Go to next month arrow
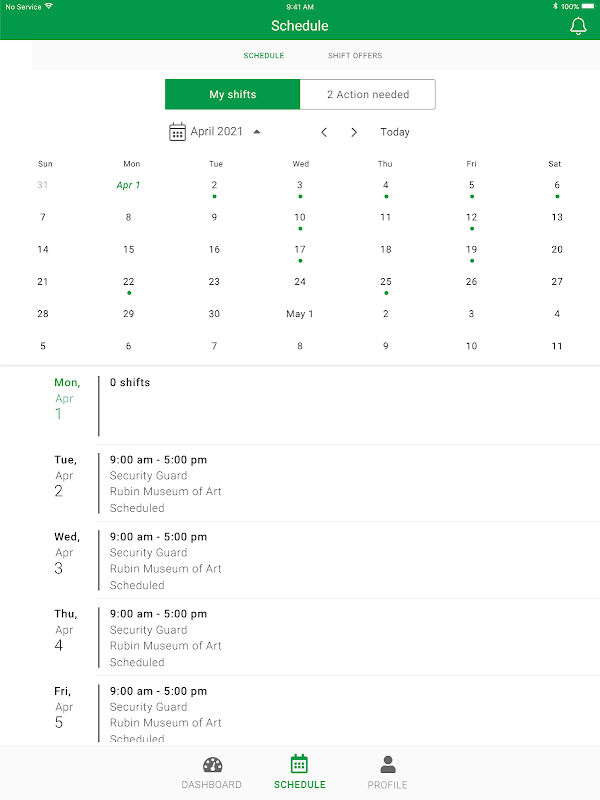The width and height of the screenshot is (600, 800). [x=354, y=132]
